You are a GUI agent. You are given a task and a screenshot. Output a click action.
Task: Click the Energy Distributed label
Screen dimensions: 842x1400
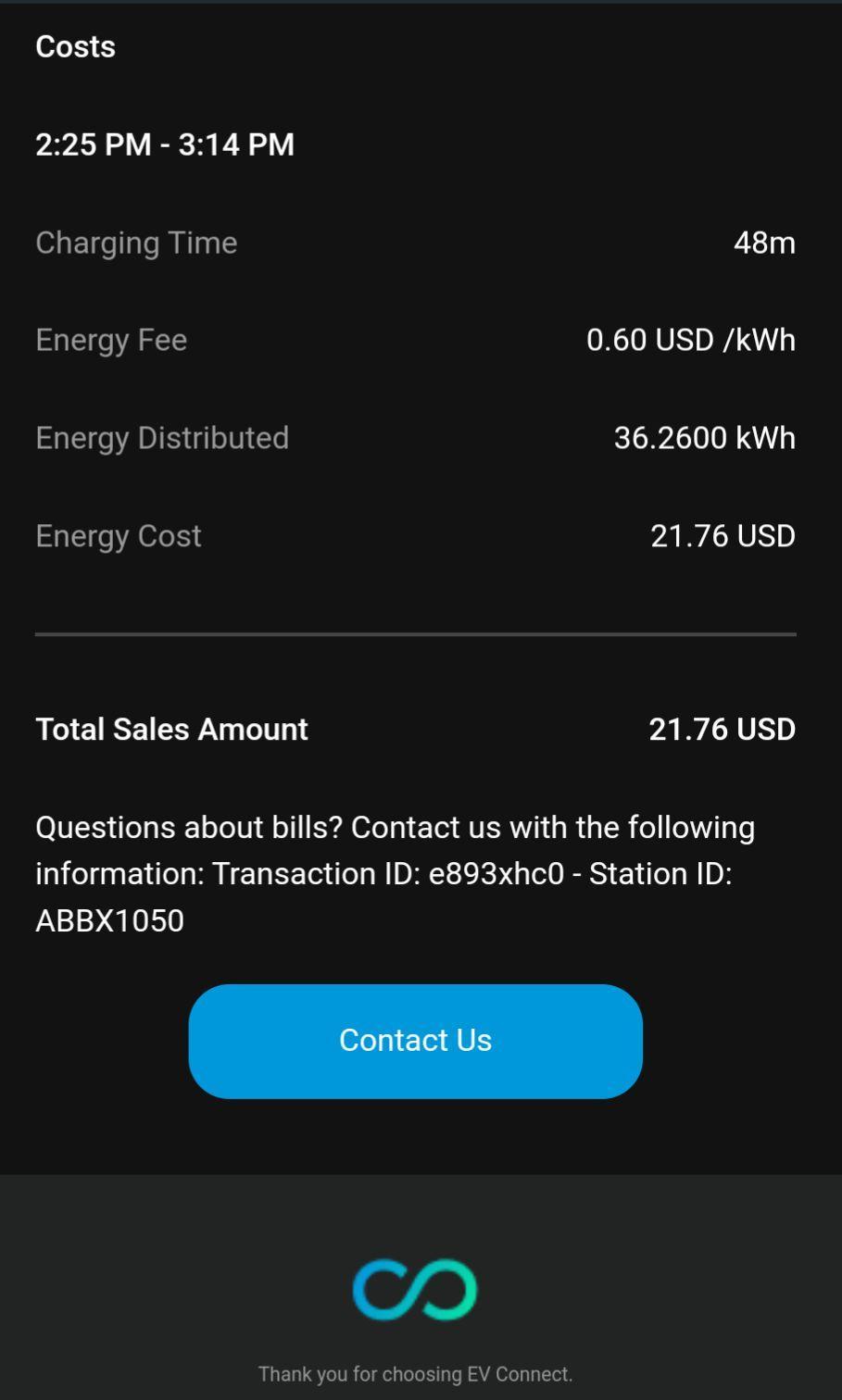[x=162, y=438]
